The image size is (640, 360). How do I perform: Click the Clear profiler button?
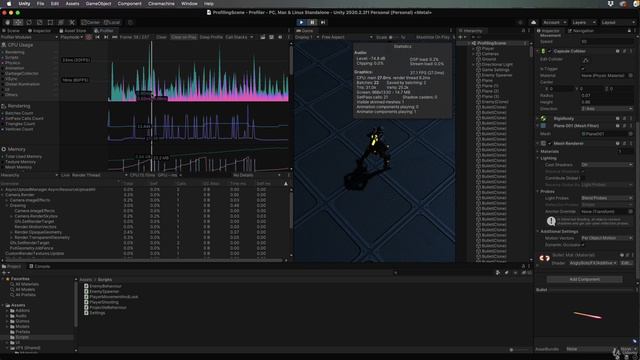point(162,37)
